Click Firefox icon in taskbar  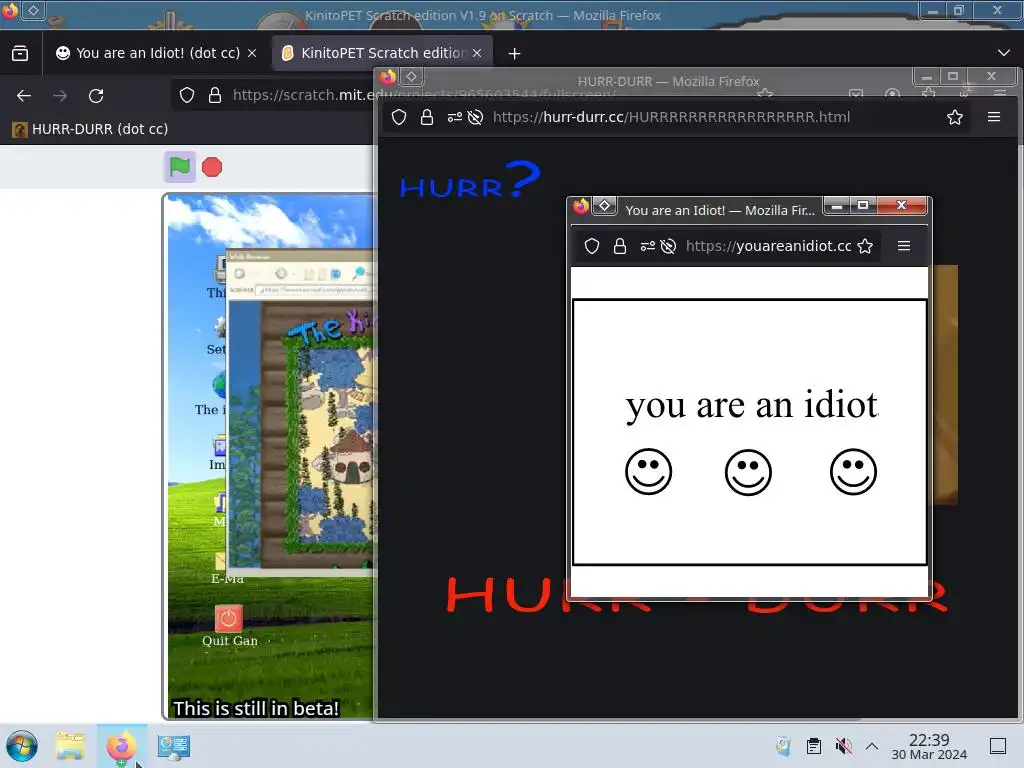tap(121, 746)
